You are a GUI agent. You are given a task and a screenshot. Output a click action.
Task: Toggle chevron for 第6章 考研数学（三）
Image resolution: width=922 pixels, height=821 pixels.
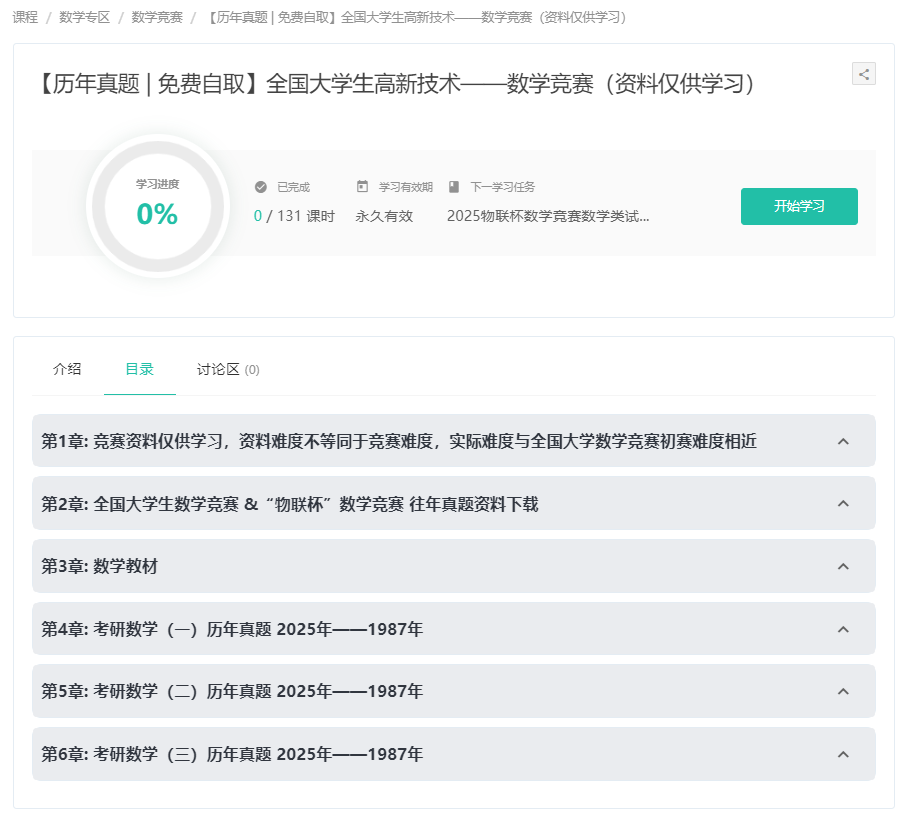pos(843,754)
